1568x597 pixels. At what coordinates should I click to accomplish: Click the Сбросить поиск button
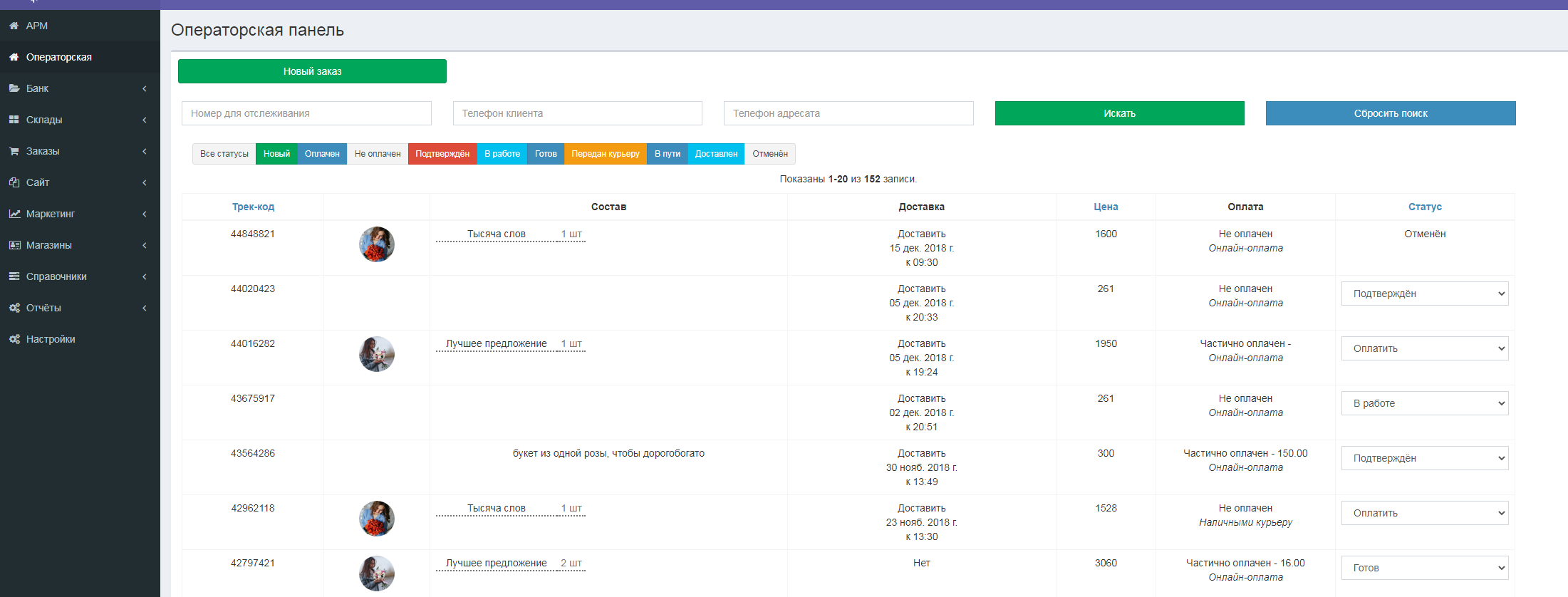1390,113
